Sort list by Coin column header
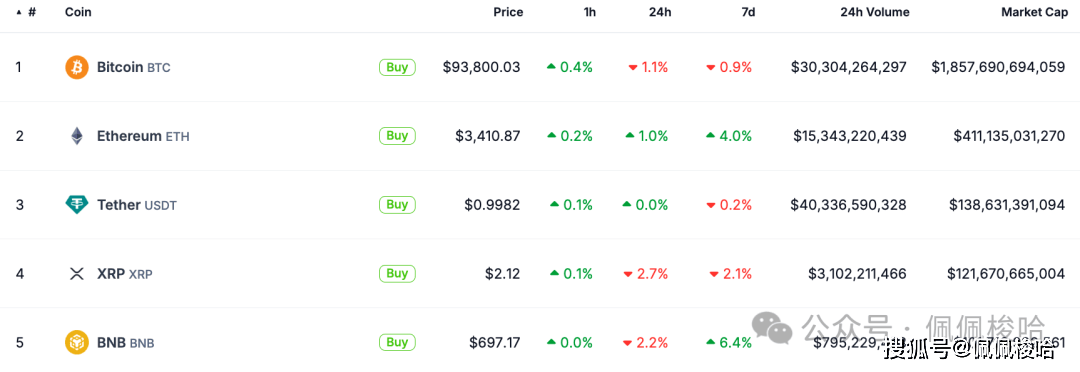Viewport: 1080px width, 372px height. pos(78,12)
